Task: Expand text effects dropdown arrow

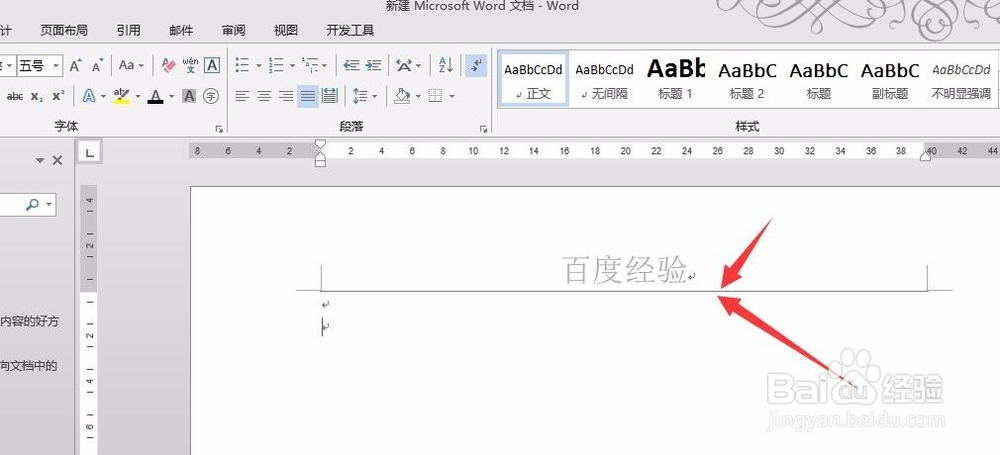Action: (x=103, y=97)
